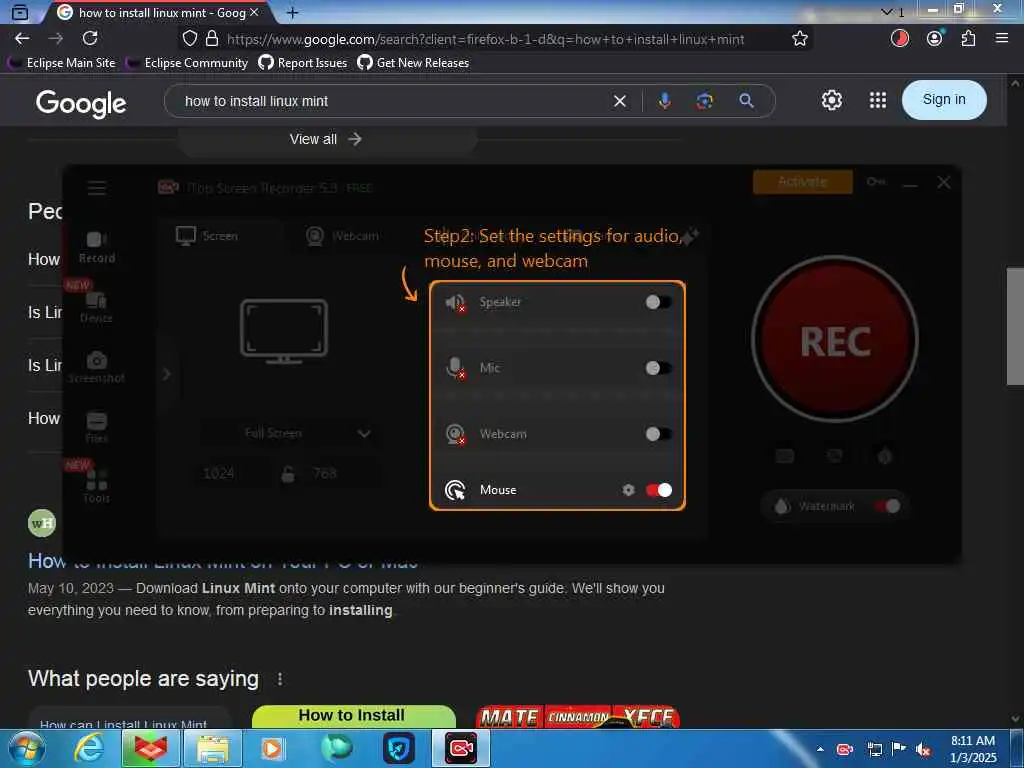1024x768 pixels.
Task: Open Device in the recorder sidebar
Action: (x=96, y=308)
